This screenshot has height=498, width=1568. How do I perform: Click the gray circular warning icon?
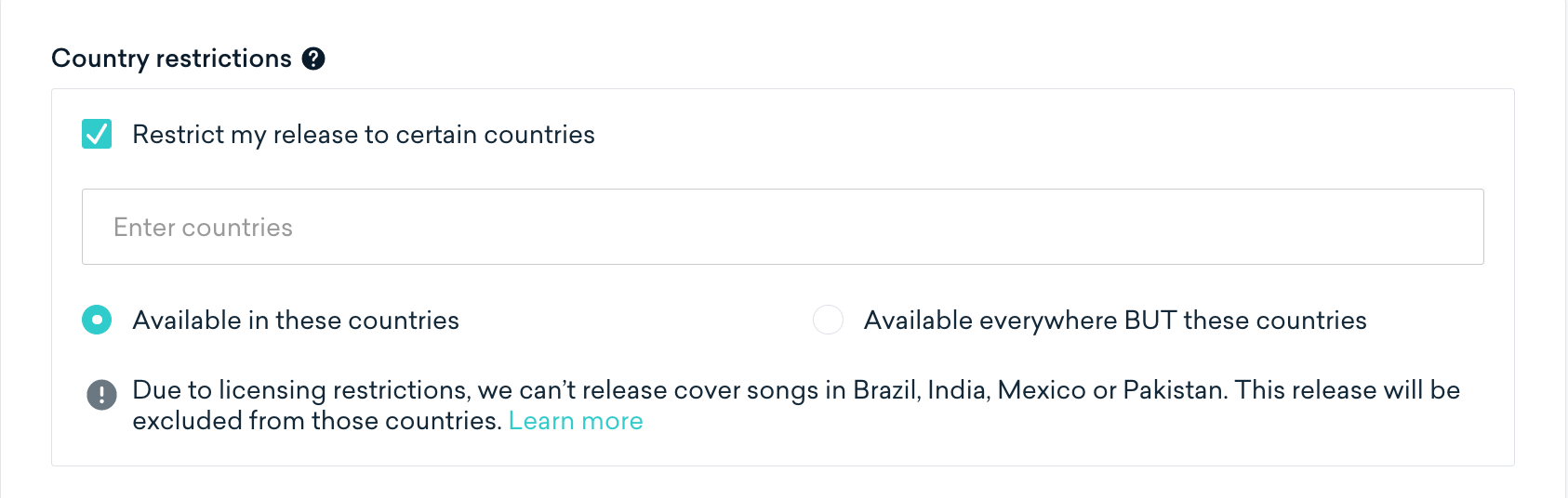[101, 395]
